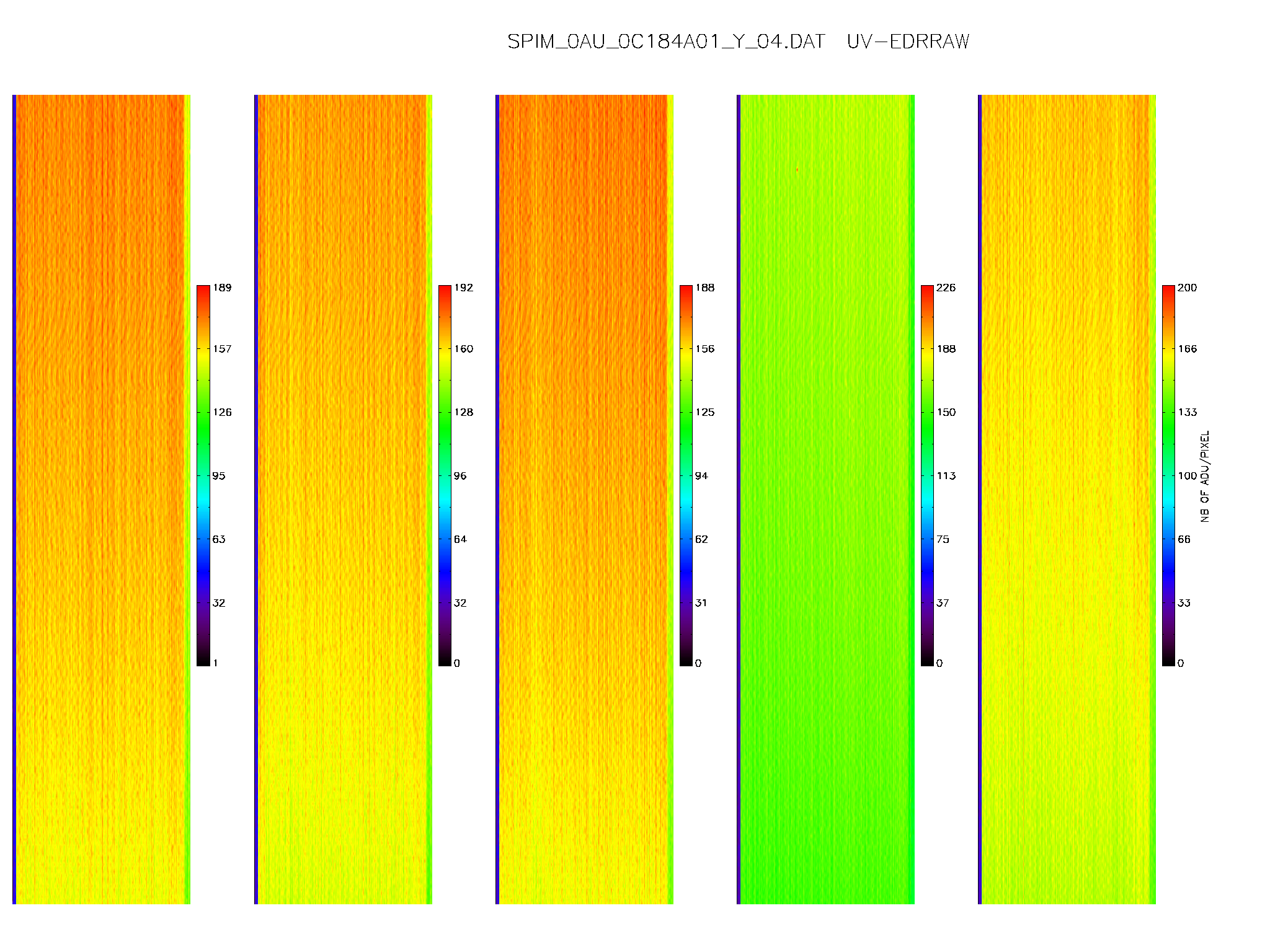Click the 113 tick label
1270x952 pixels.
click(x=946, y=476)
